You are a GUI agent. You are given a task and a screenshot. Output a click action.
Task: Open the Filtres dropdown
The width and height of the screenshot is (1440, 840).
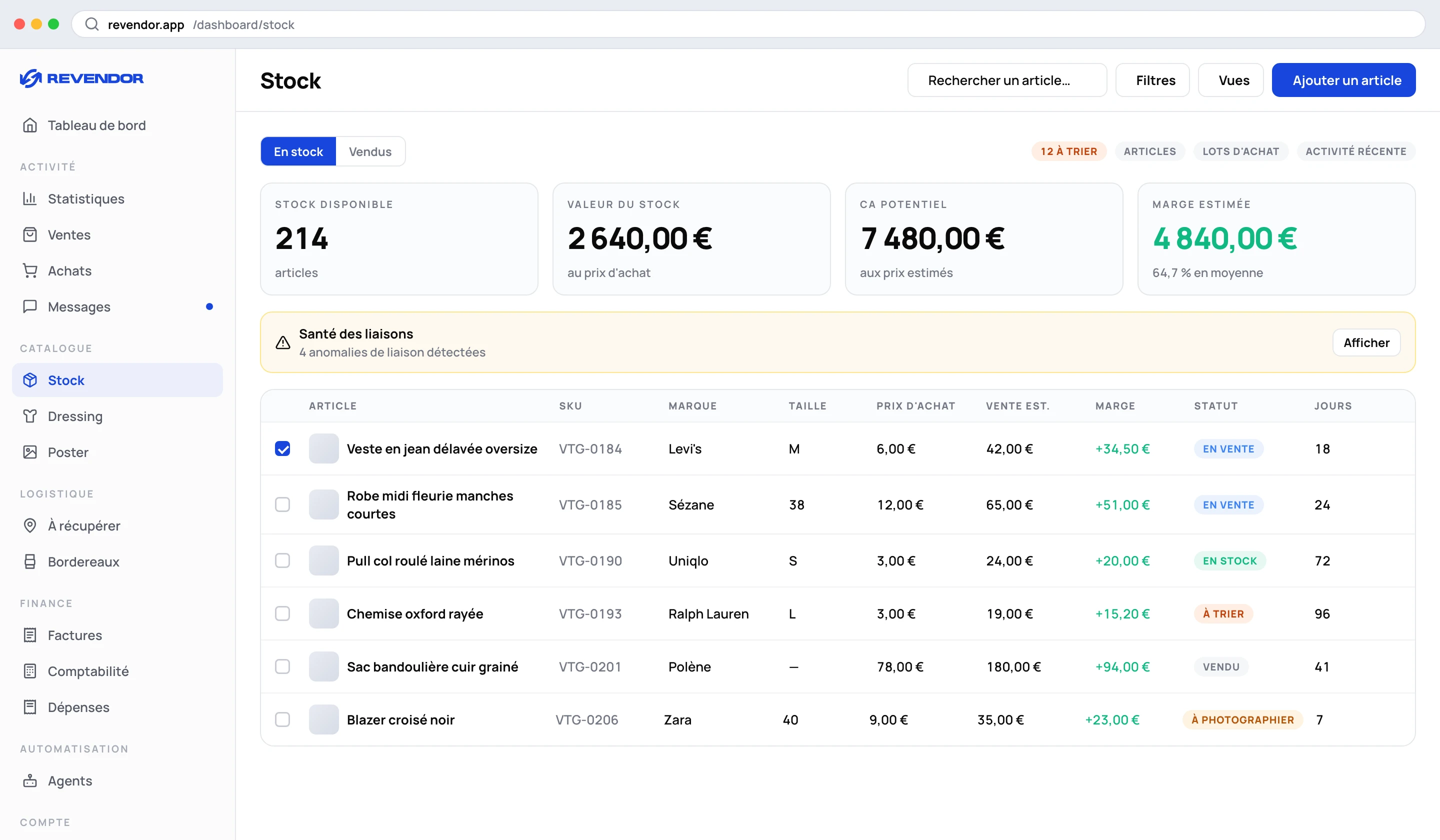1152,80
